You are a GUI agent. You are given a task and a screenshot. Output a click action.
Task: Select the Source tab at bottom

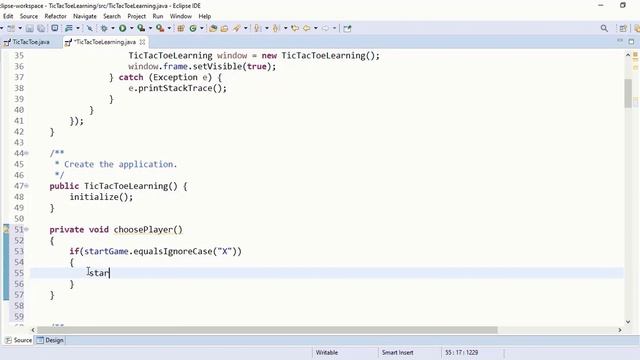18,340
